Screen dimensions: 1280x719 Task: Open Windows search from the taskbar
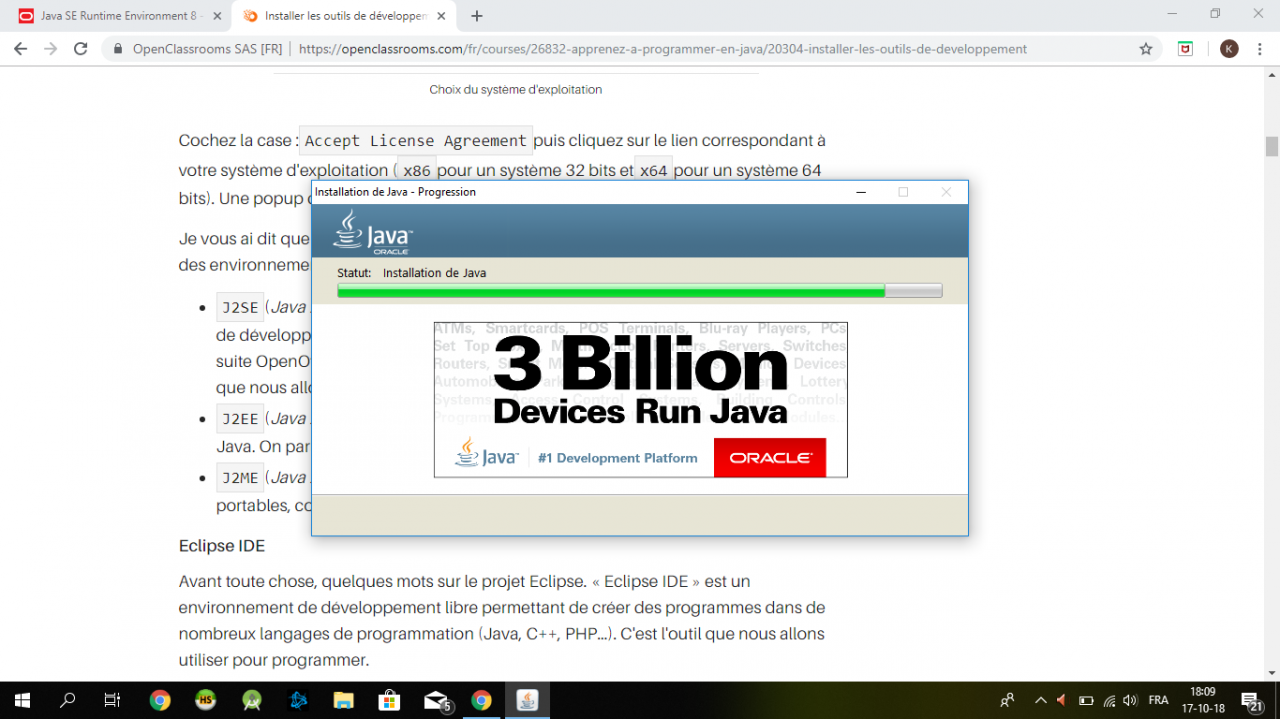click(68, 700)
